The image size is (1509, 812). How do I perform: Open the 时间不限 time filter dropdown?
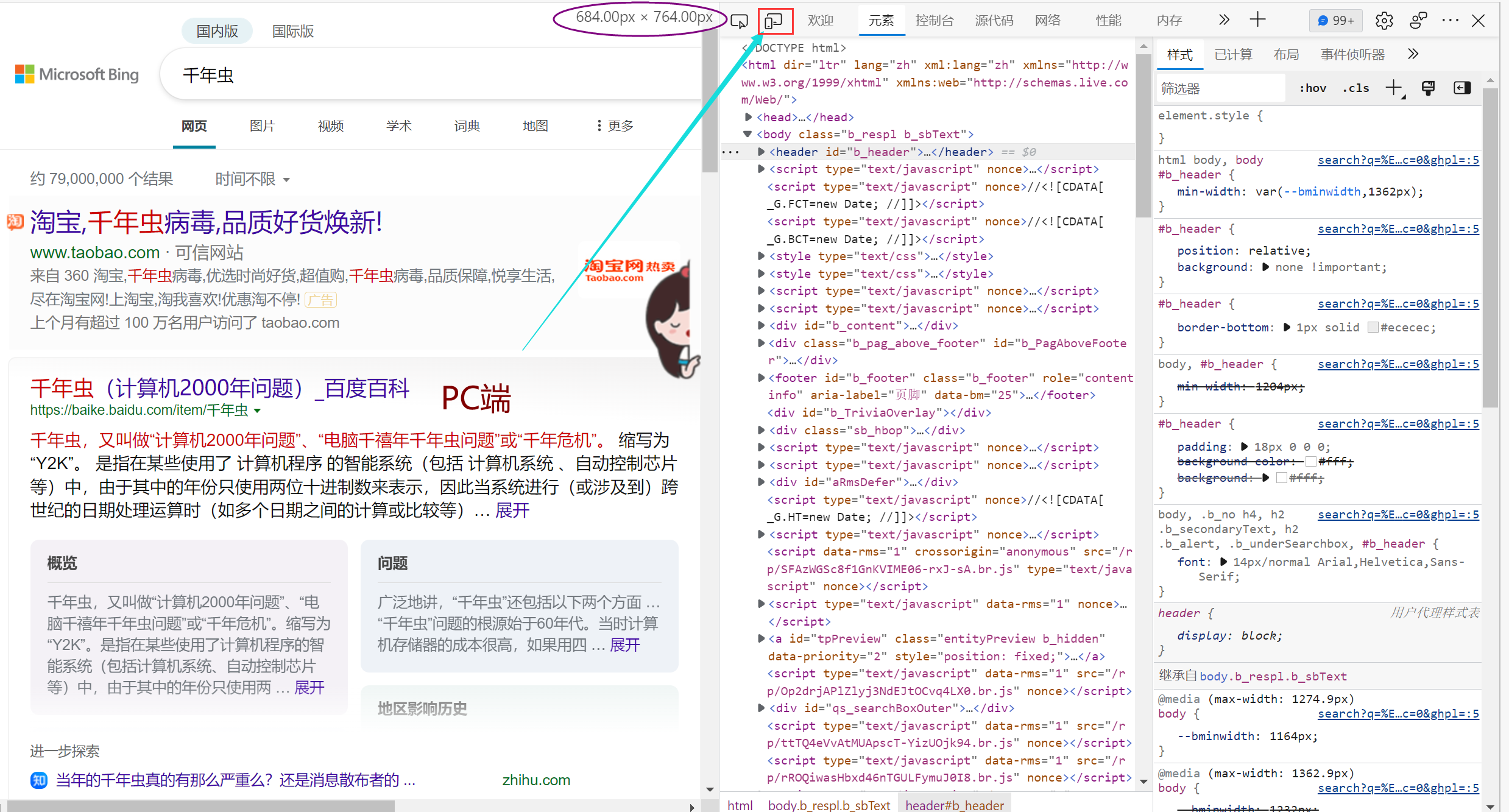[x=252, y=179]
